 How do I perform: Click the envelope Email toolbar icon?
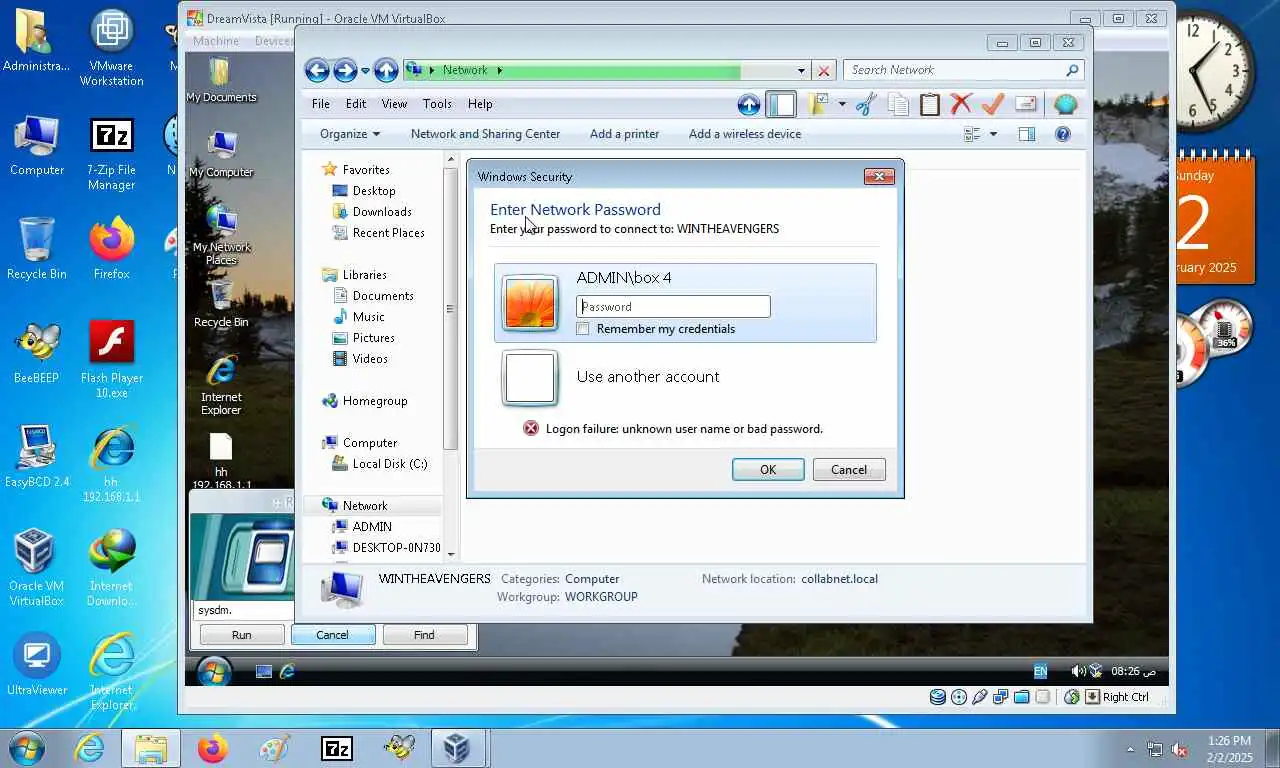click(1026, 104)
